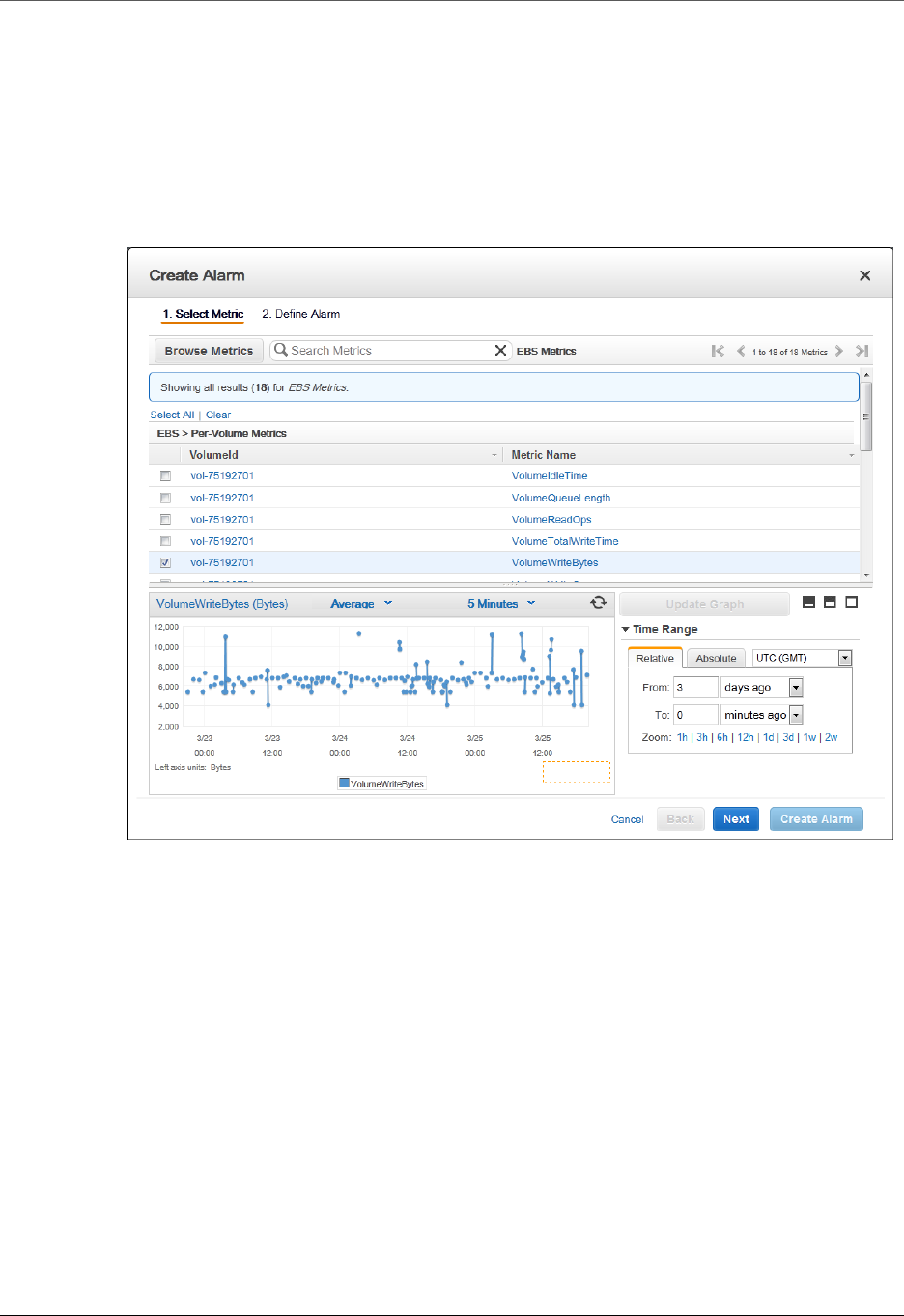
Task: Uncheck the VolumeWriteBytes row checkbox
Action: click(x=165, y=562)
